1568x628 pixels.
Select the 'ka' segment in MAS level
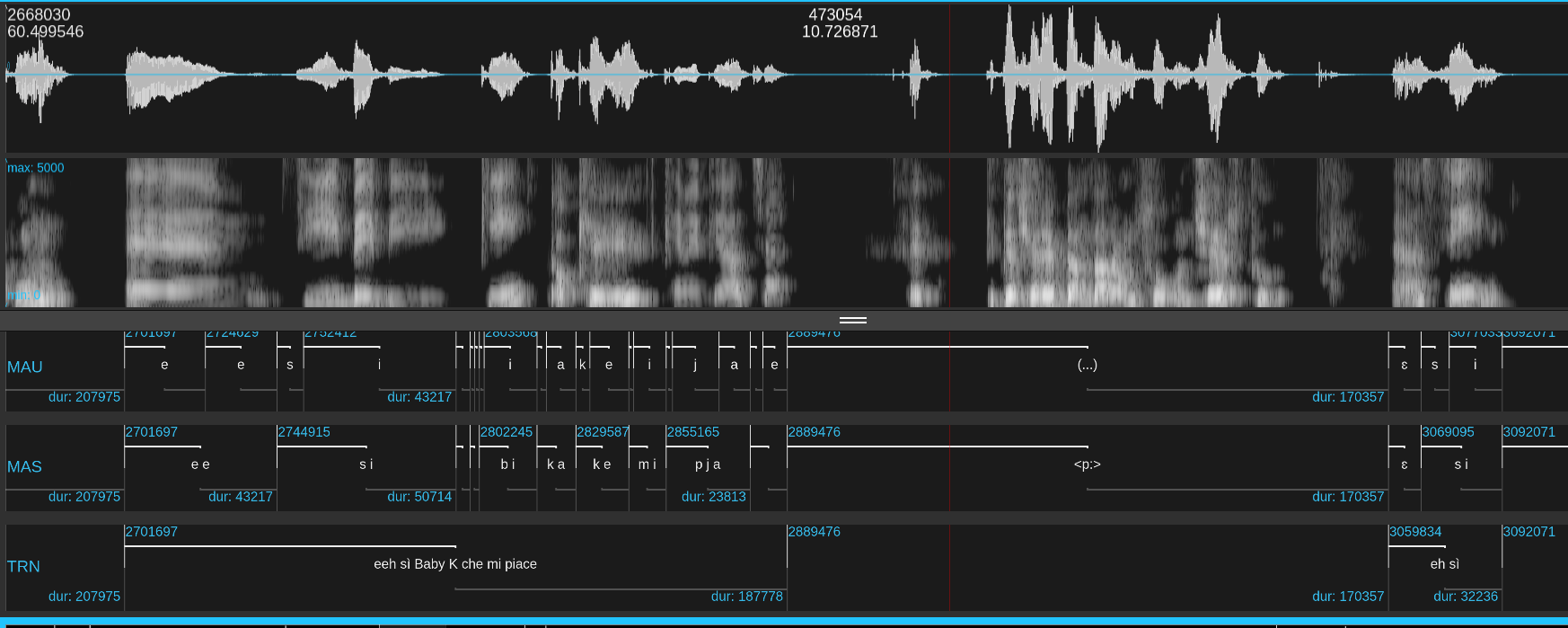pyautogui.click(x=556, y=464)
